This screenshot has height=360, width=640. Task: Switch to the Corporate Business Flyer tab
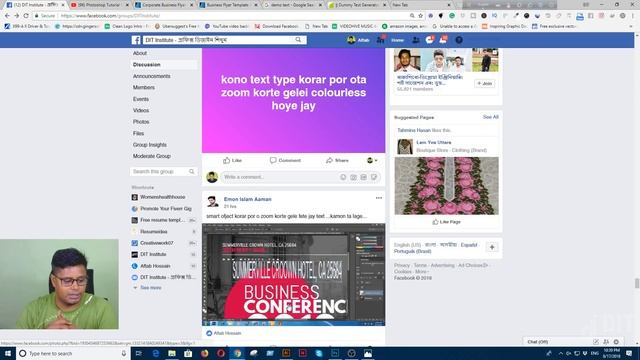click(163, 5)
